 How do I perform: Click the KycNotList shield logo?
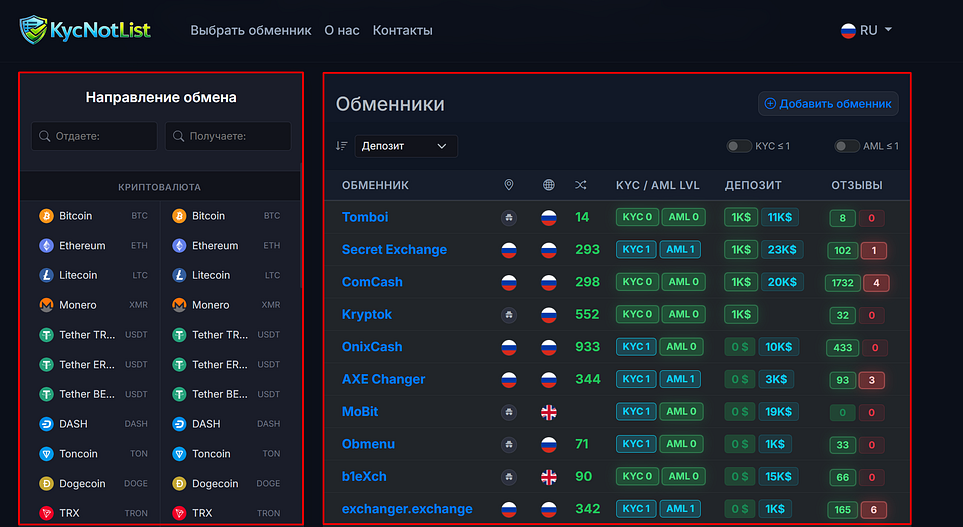[x=33, y=29]
